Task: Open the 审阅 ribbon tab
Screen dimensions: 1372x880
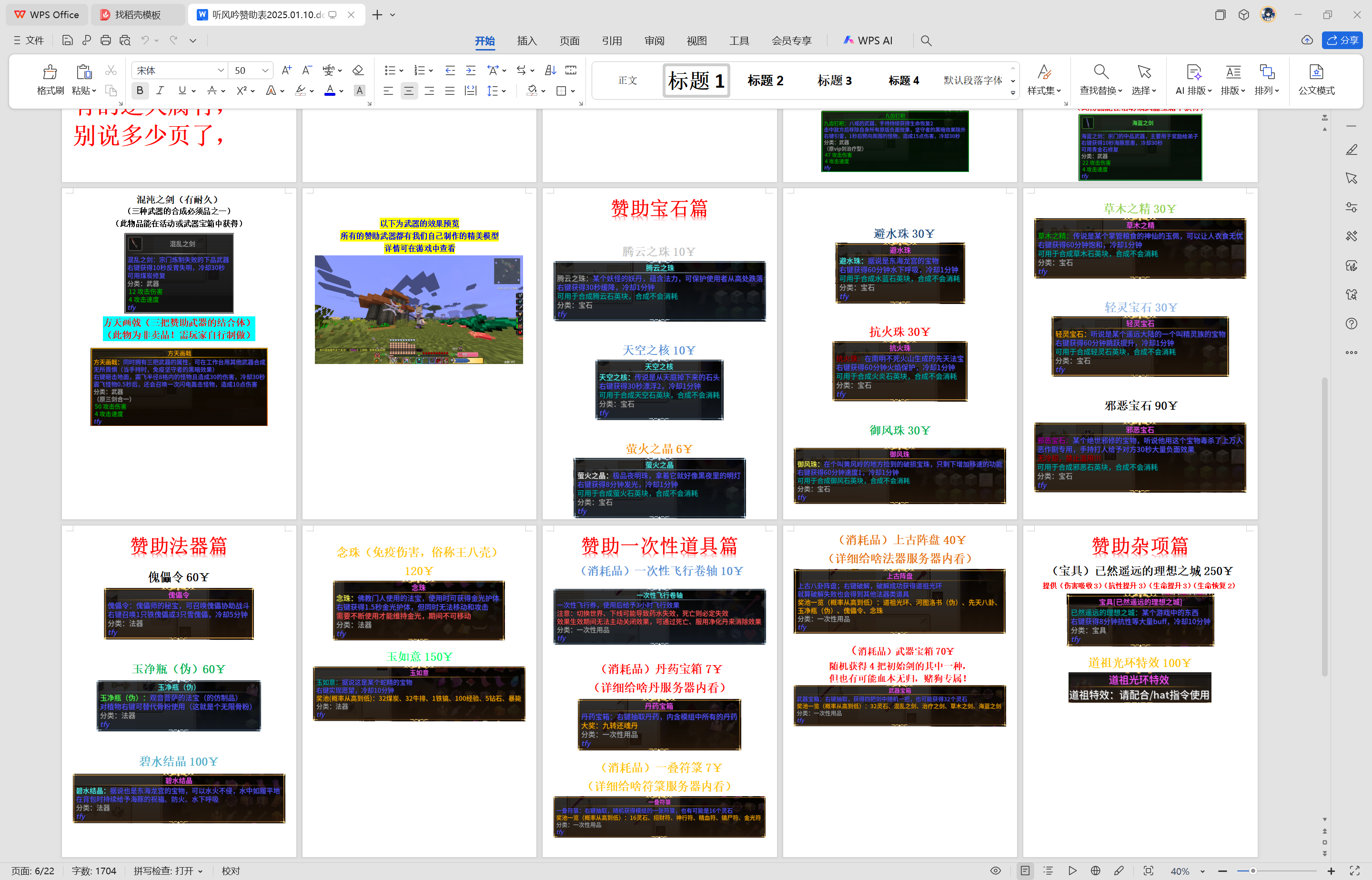Action: [654, 40]
